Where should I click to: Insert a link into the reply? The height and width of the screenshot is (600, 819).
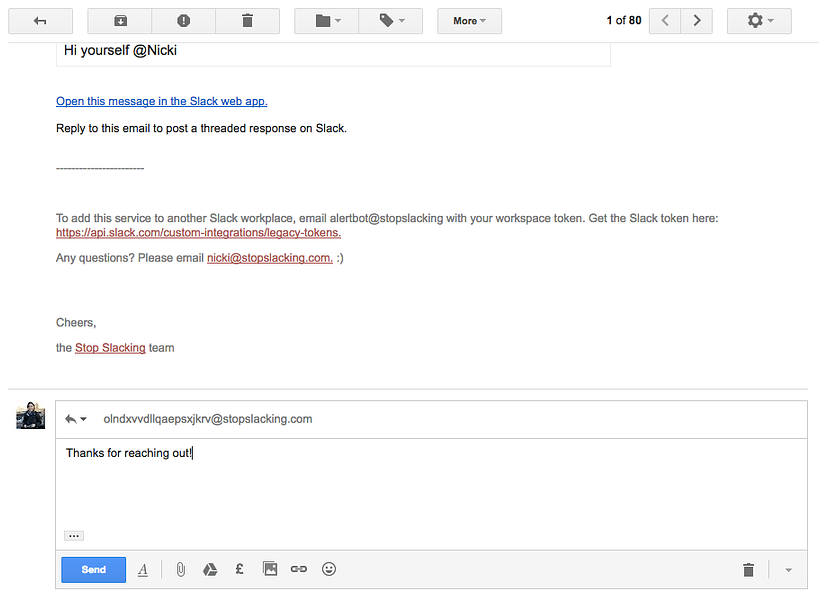coord(299,569)
